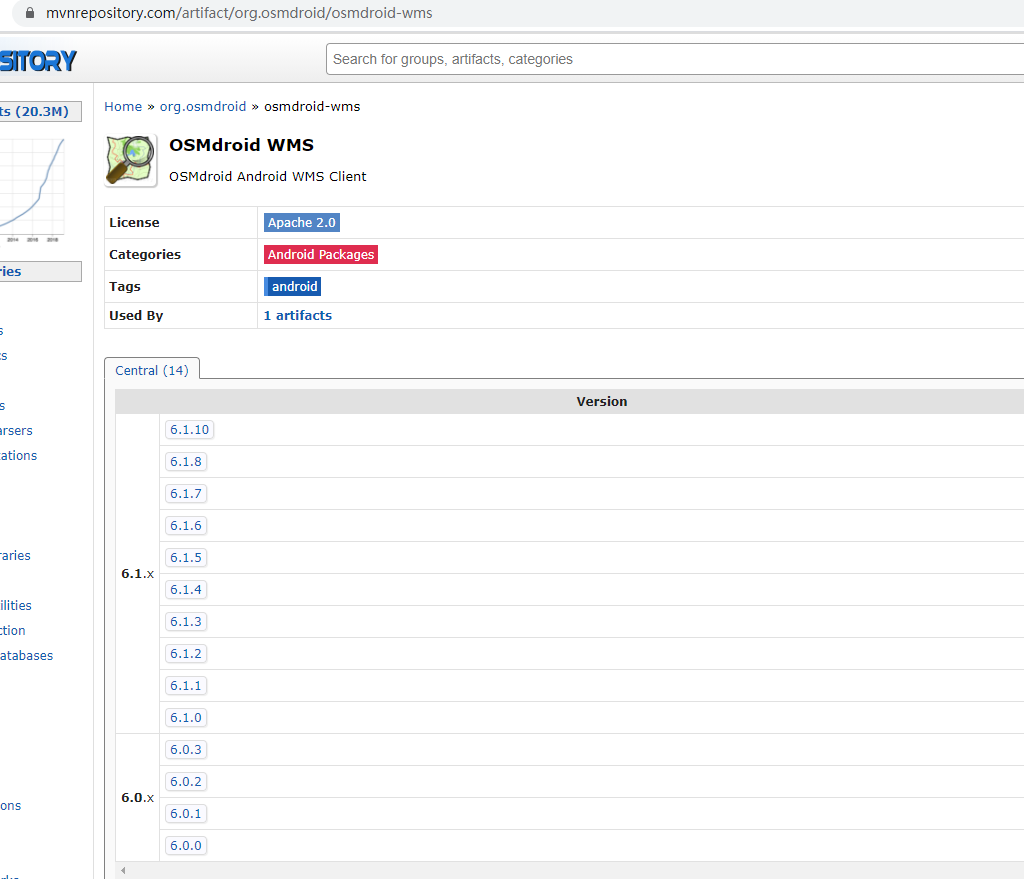Select version 6.0.2
The height and width of the screenshot is (879, 1024).
tap(185, 781)
